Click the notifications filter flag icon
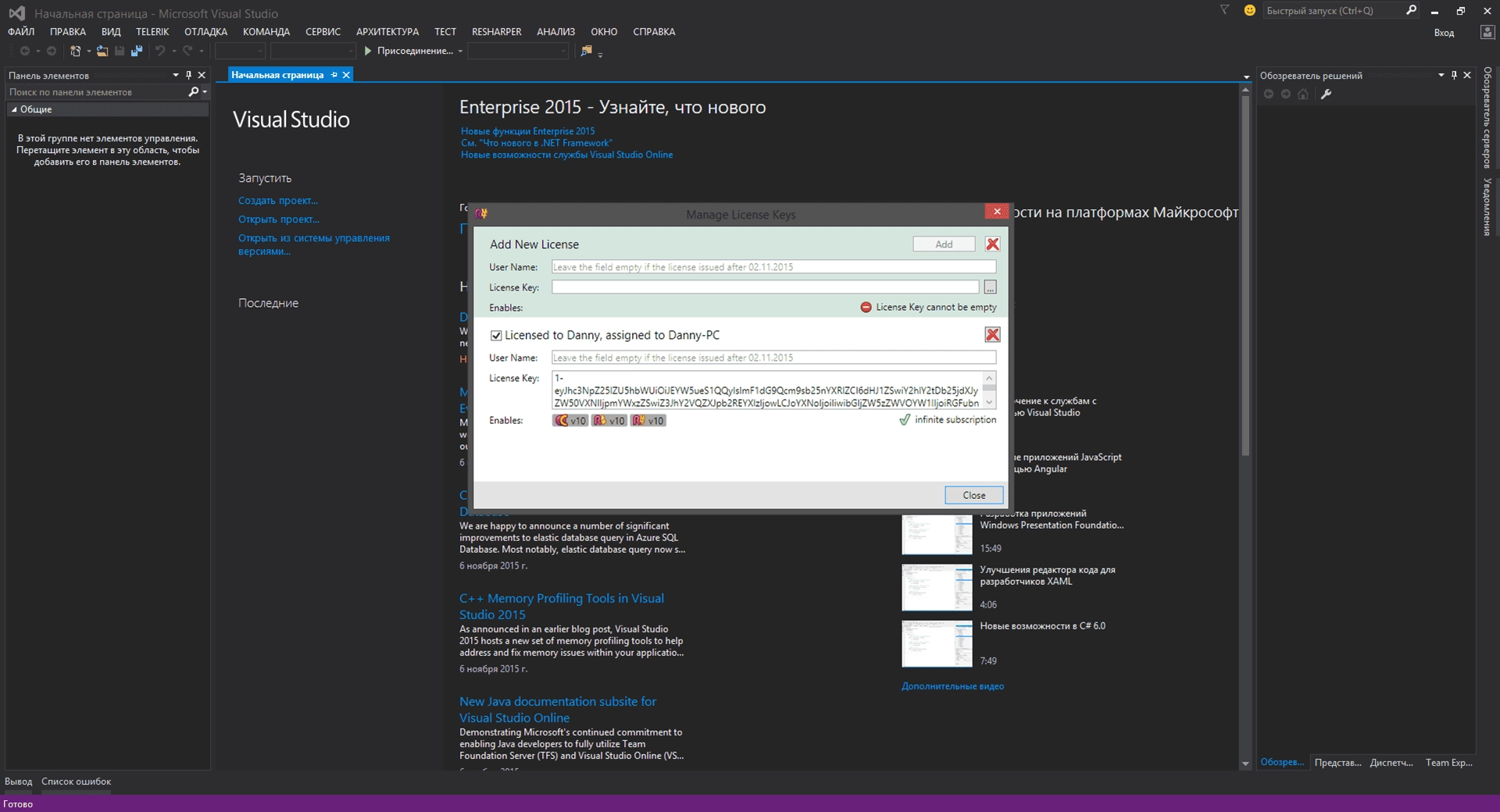 1224,10
